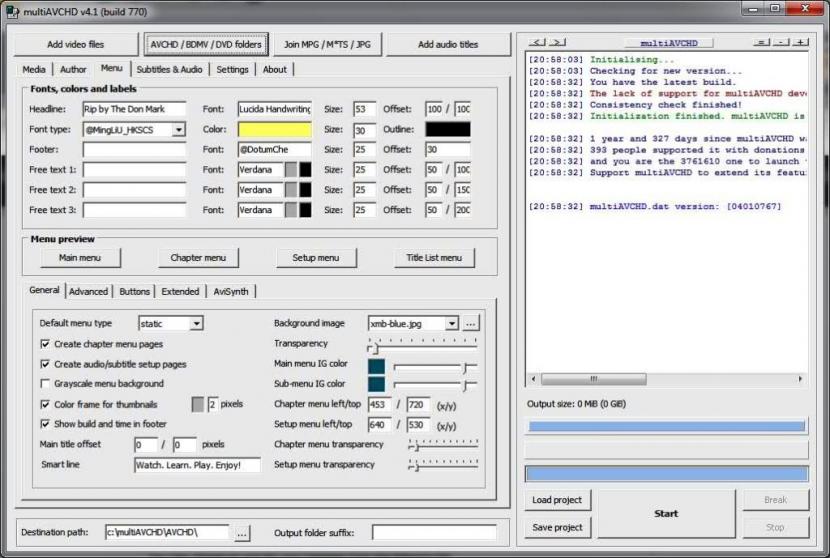This screenshot has width=830, height=558.
Task: Click into the Smart line text field
Action: [197, 465]
